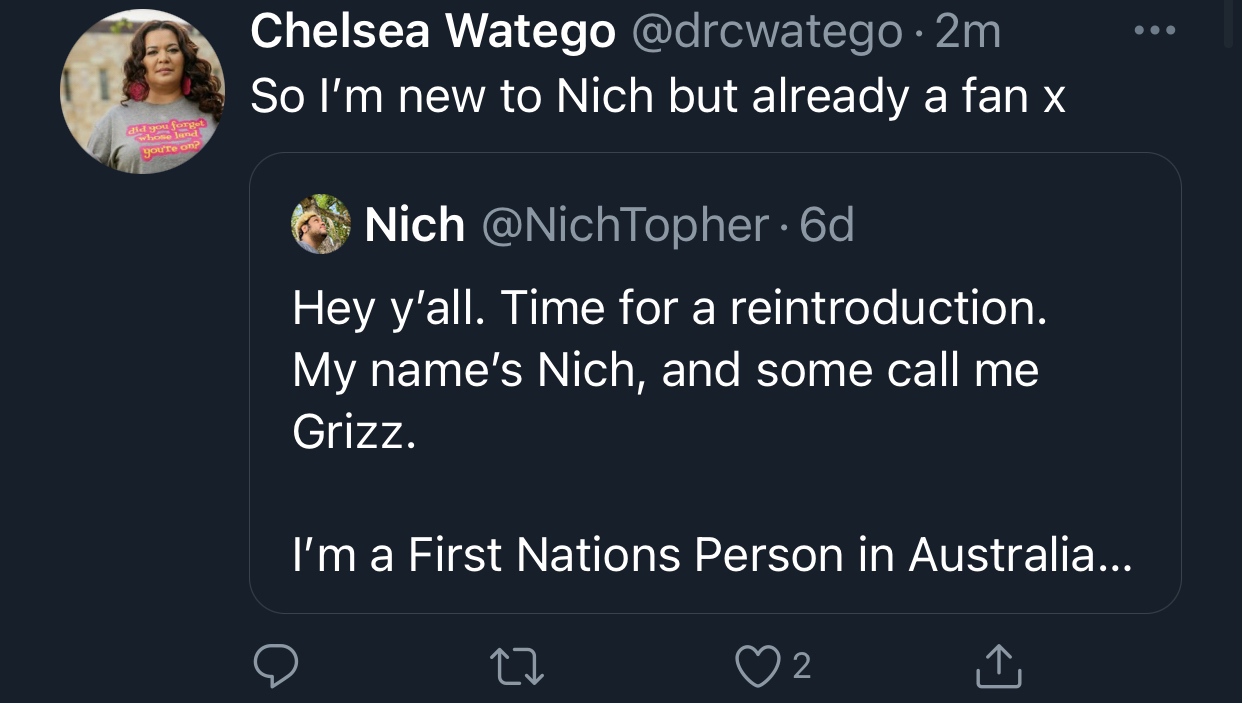Visit the @drcwatego handle
This screenshot has height=703, width=1242.
[x=766, y=32]
